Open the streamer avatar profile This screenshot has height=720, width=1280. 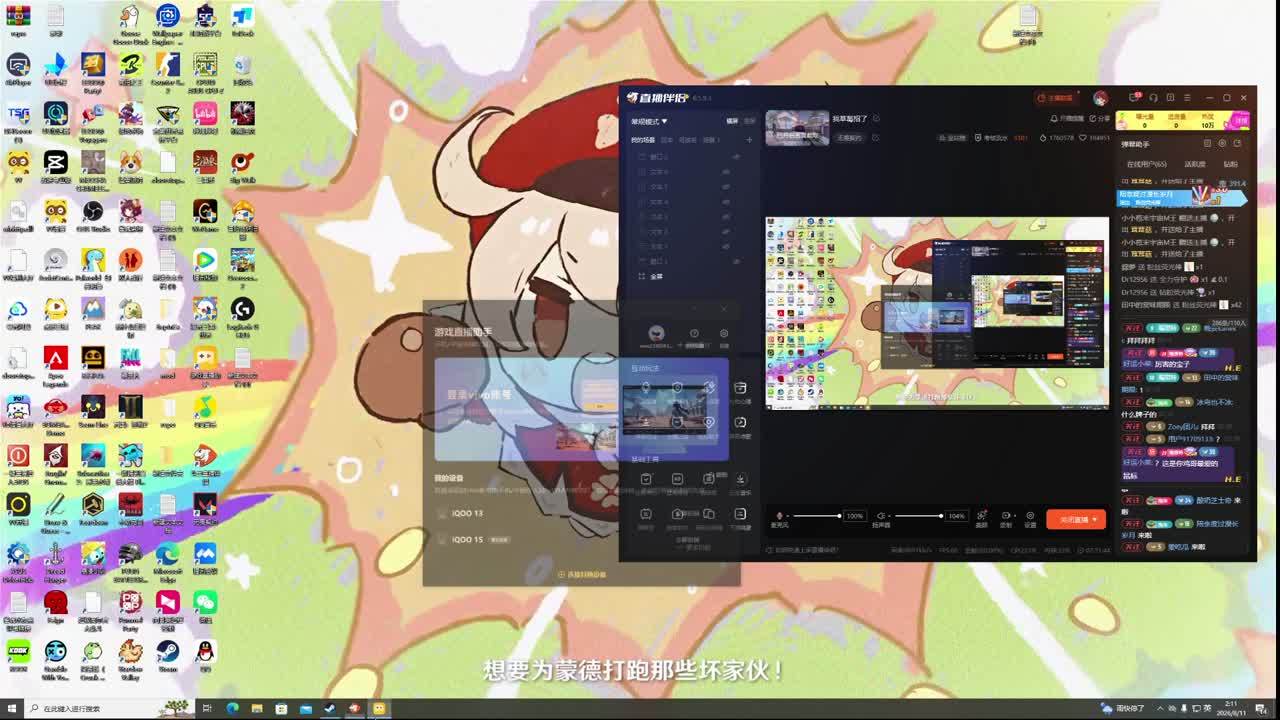coord(1101,98)
